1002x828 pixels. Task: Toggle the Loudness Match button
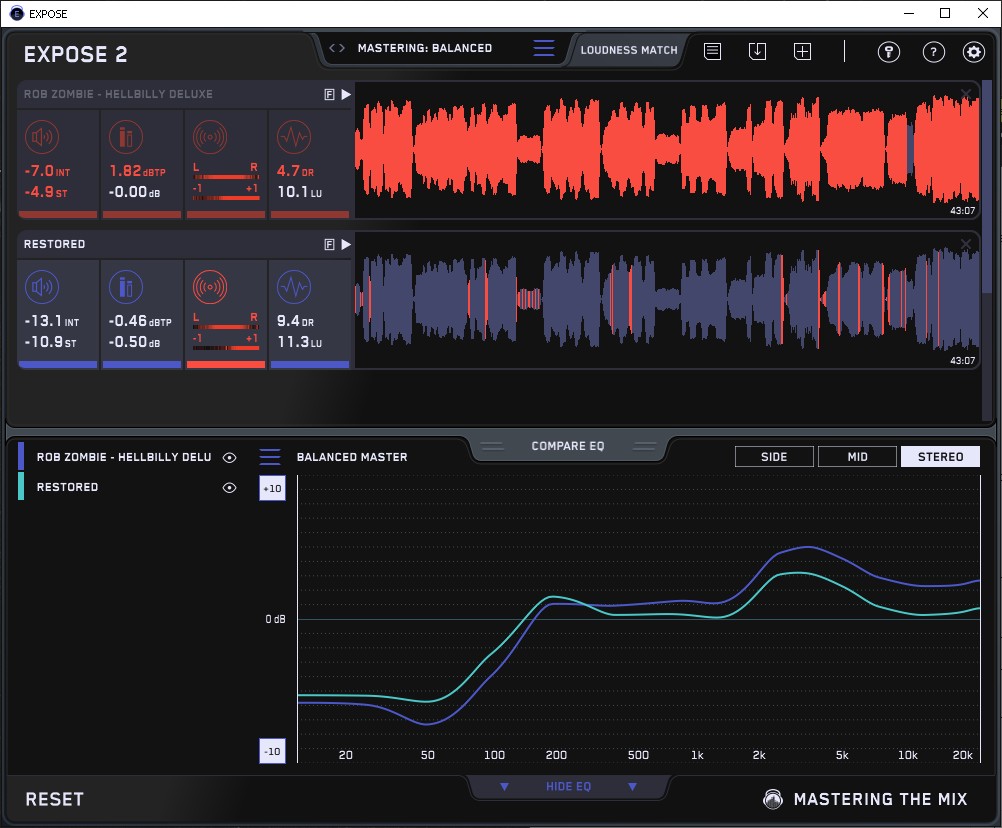(x=629, y=49)
